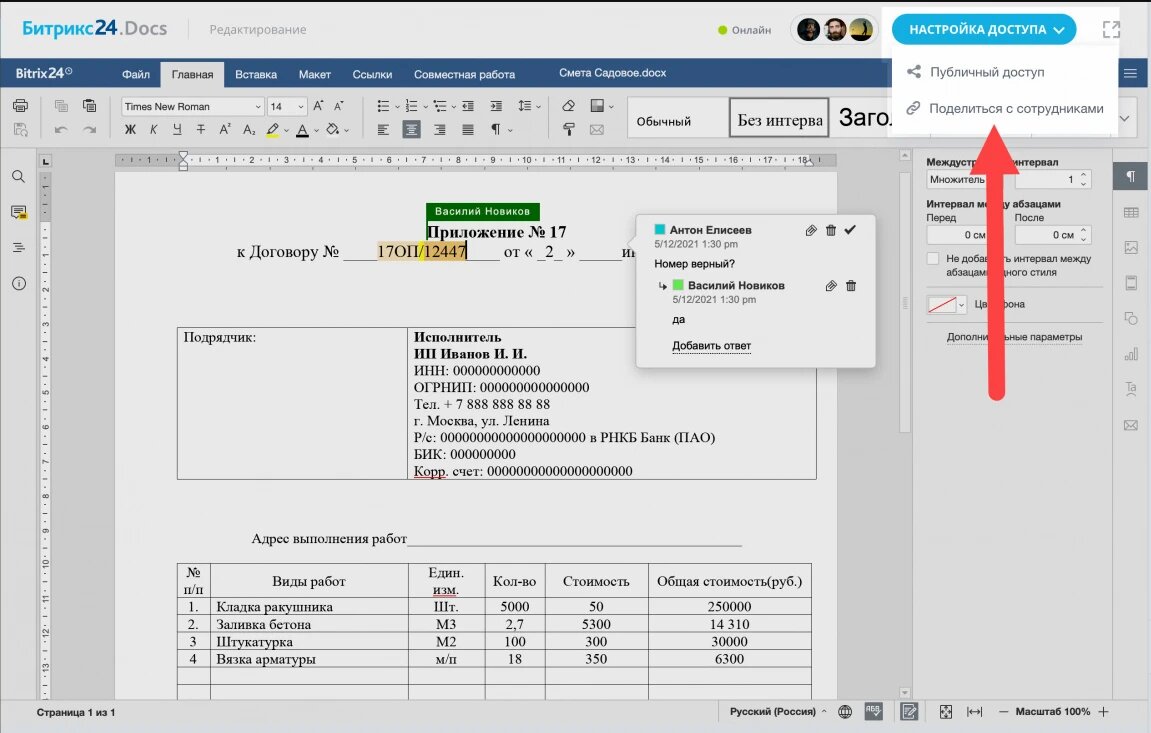Open the font color dropdown arrow

pyautogui.click(x=316, y=131)
